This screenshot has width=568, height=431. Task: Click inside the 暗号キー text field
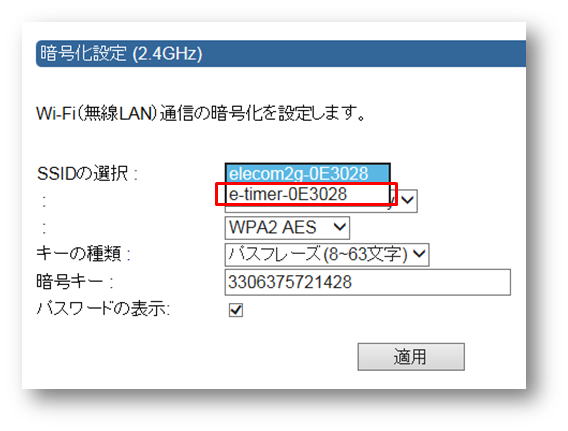pos(368,282)
